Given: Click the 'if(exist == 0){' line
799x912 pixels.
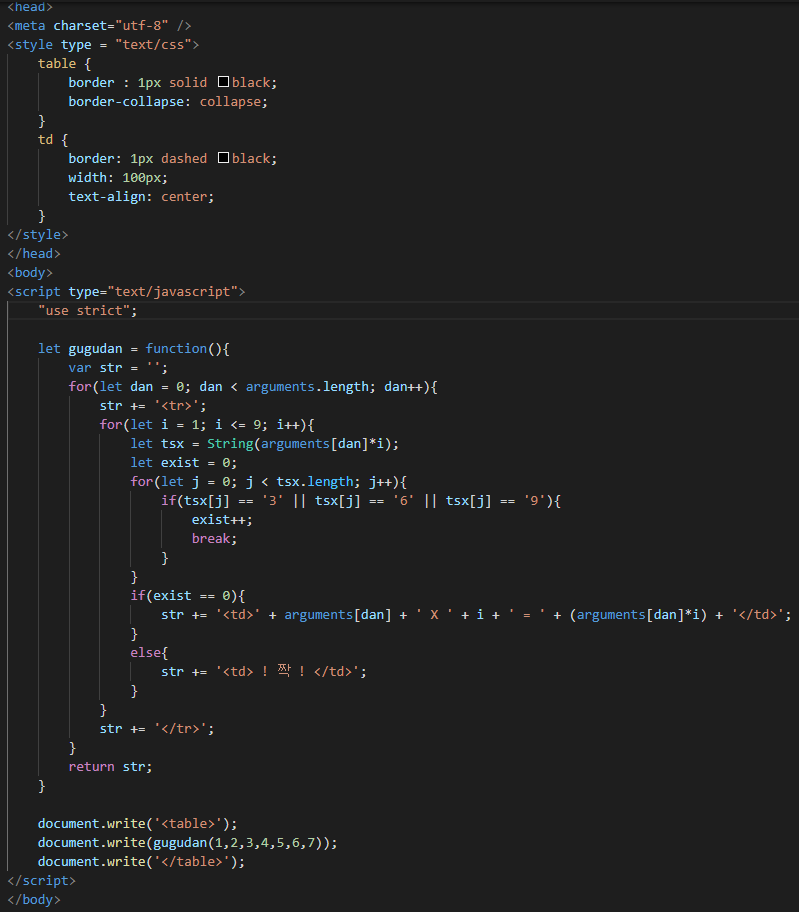Looking at the screenshot, I should click(188, 596).
